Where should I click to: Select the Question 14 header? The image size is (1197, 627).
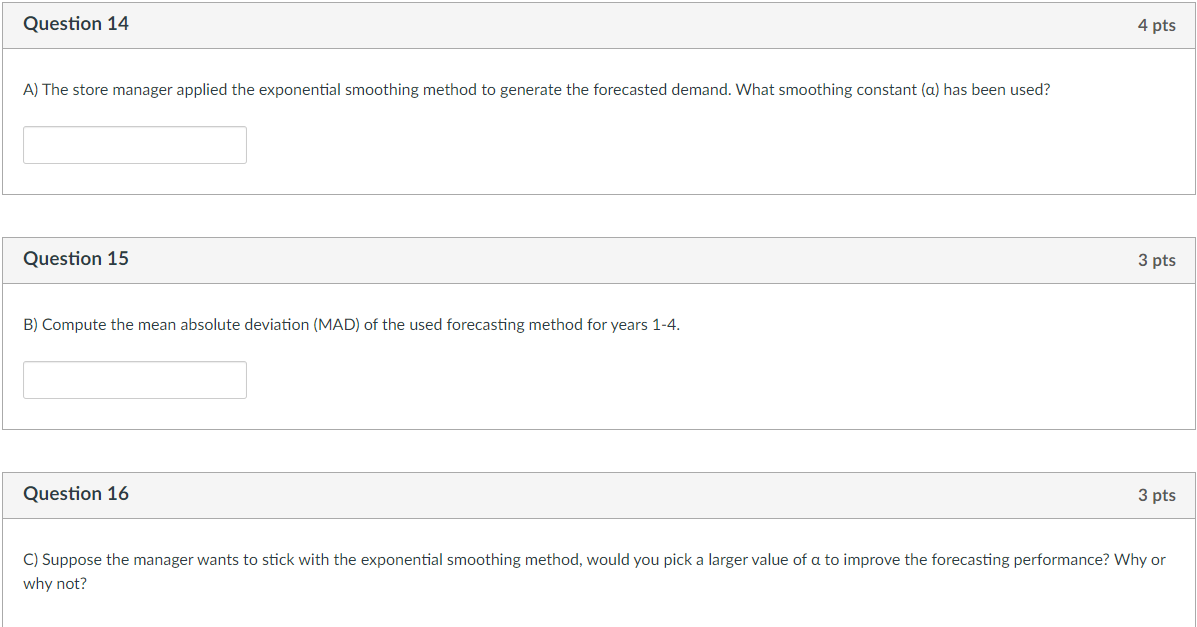click(x=76, y=23)
